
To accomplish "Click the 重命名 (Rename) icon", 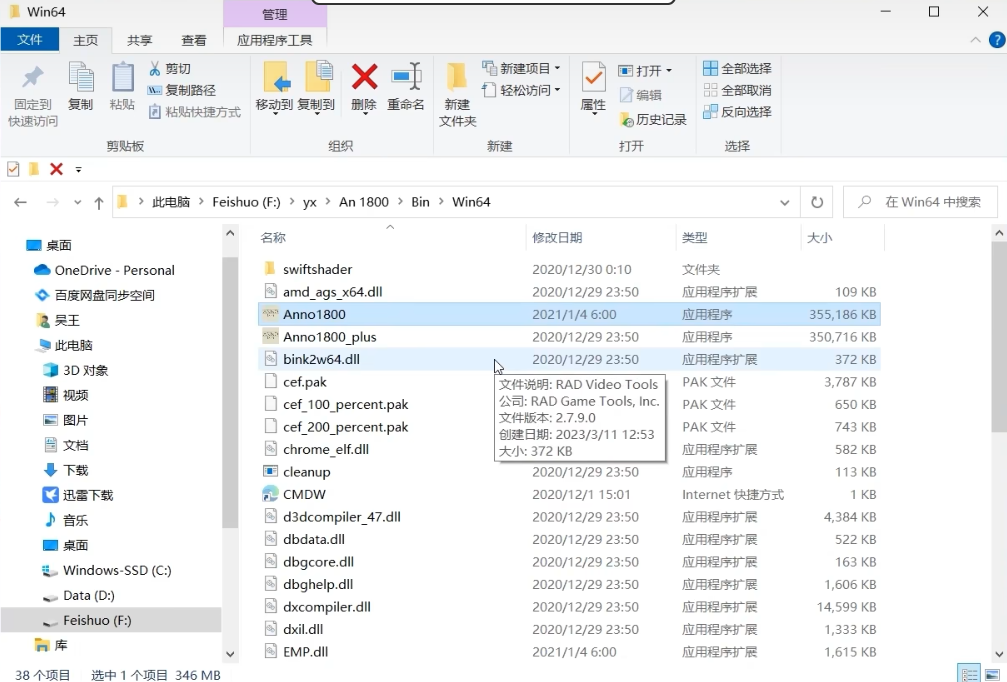I will (406, 78).
